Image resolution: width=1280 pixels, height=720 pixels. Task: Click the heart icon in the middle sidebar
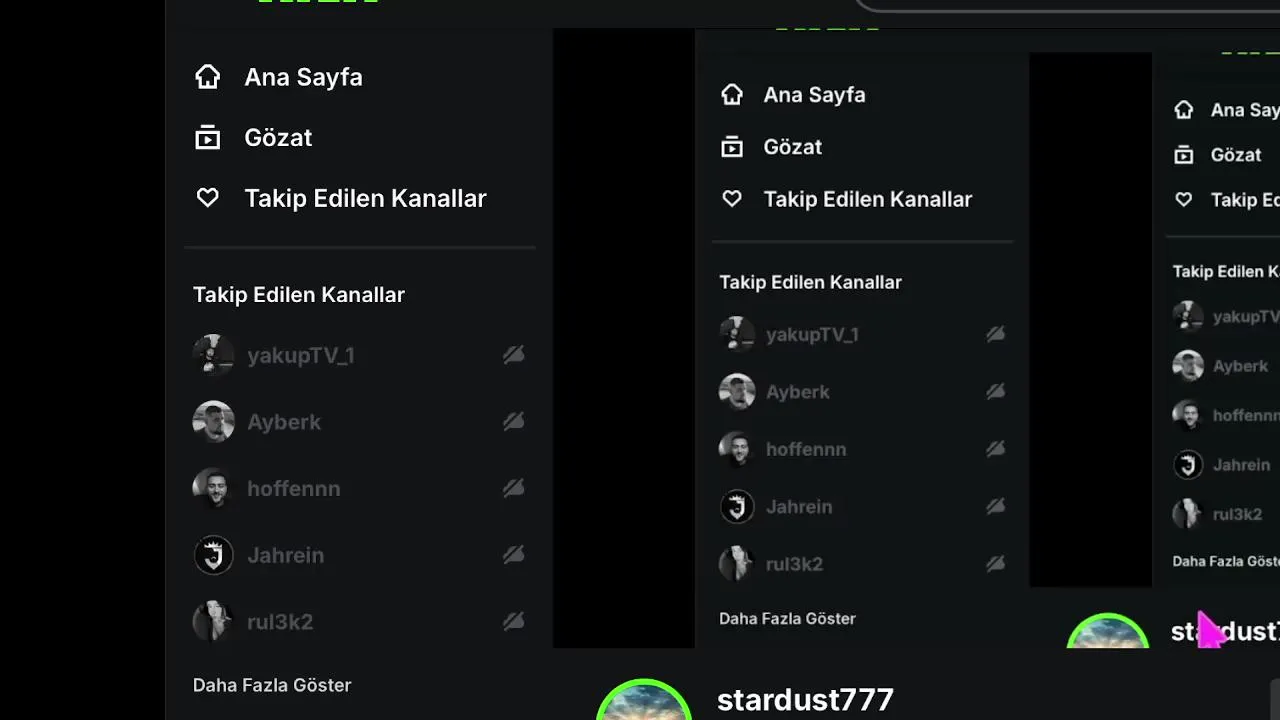(732, 199)
